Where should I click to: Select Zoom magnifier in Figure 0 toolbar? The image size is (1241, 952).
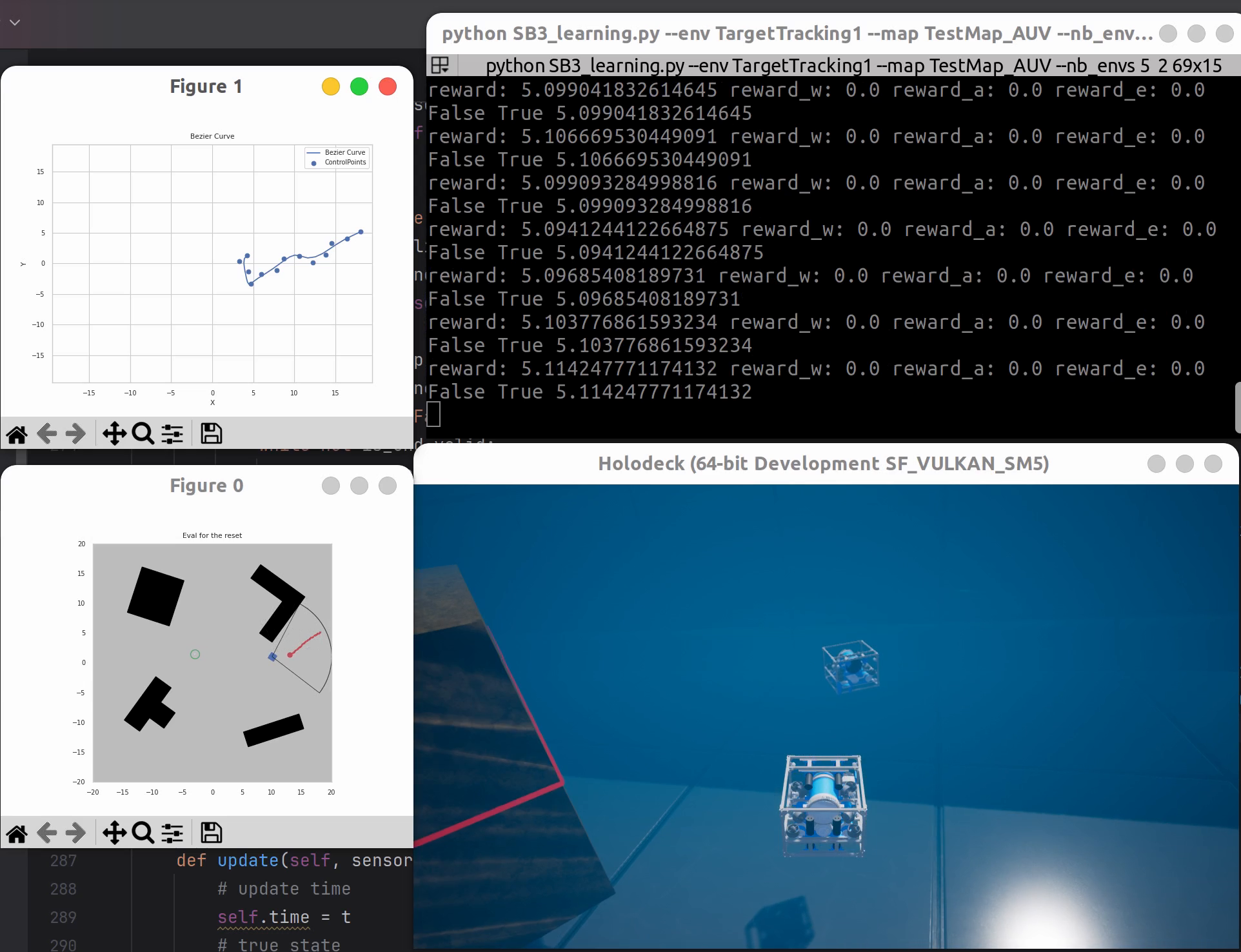(x=143, y=833)
